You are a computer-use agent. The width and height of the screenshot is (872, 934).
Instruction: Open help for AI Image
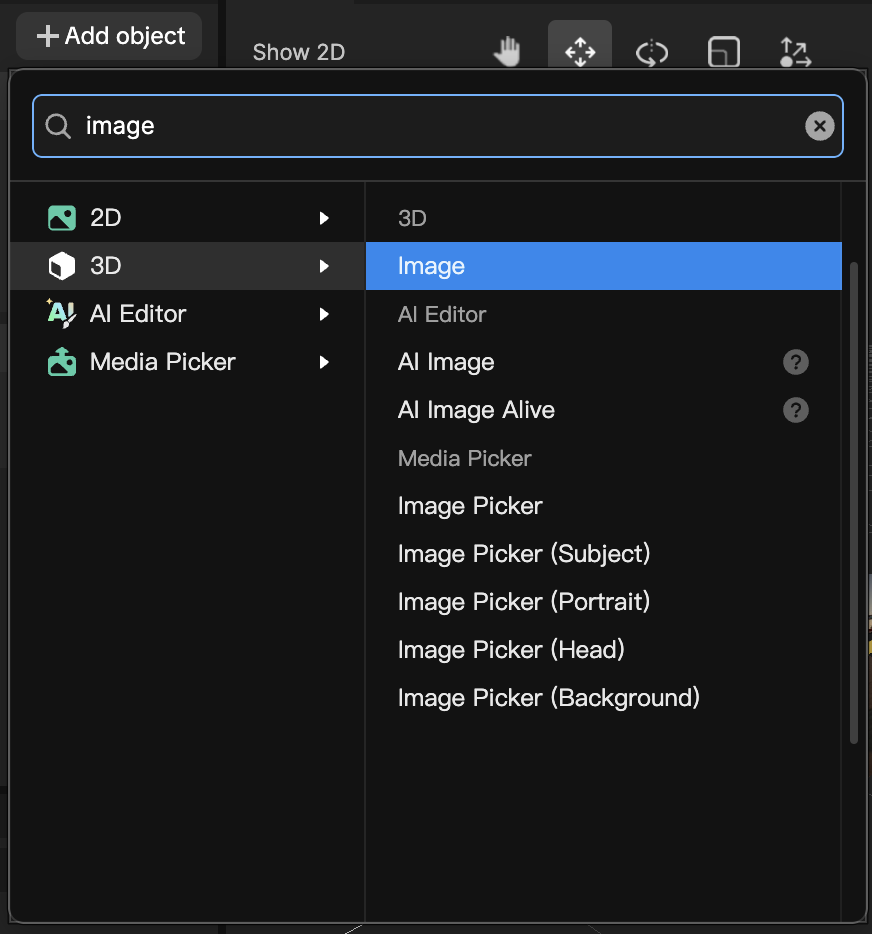pyautogui.click(x=796, y=362)
